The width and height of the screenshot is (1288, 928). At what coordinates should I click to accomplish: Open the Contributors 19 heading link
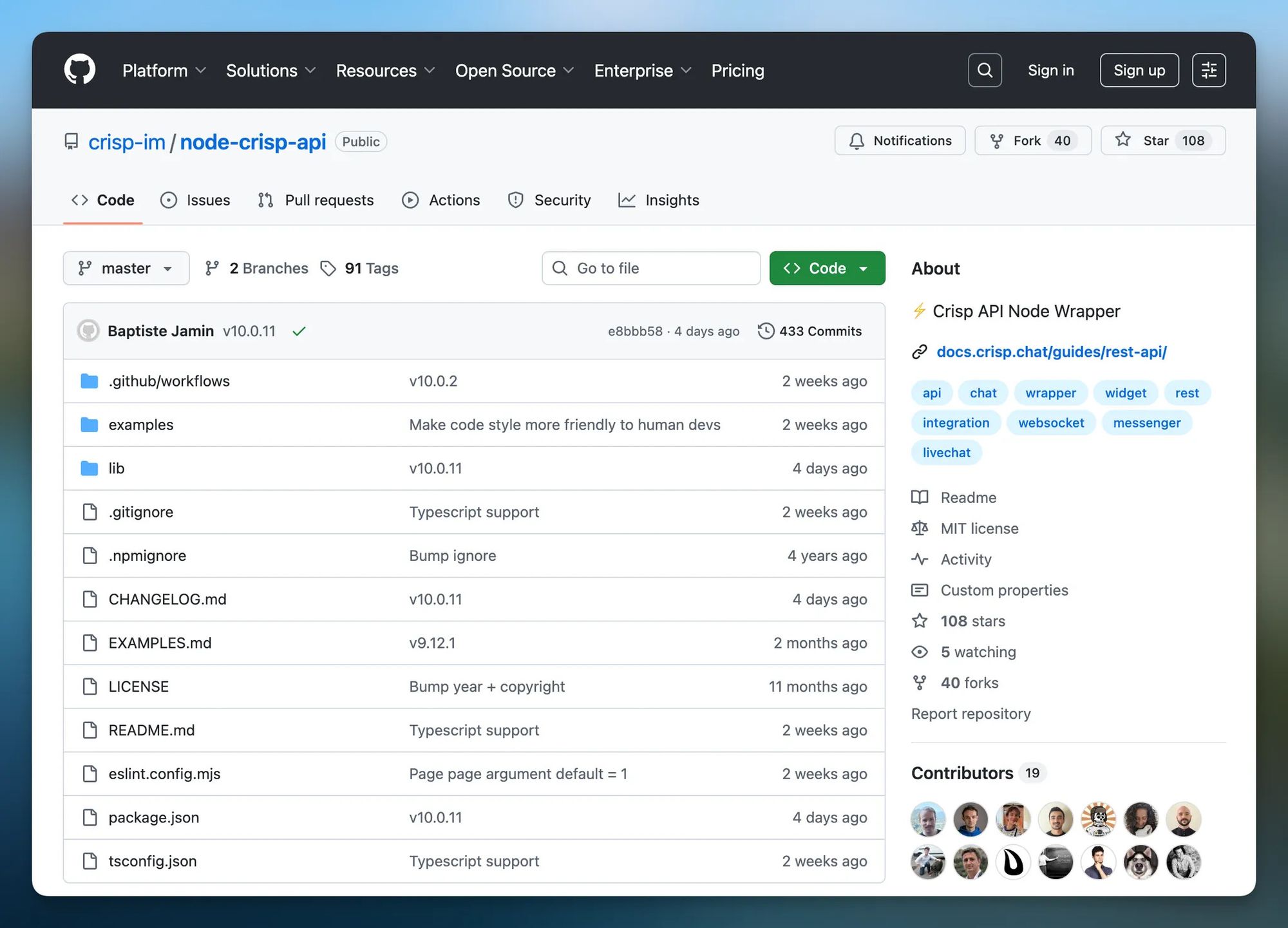(978, 773)
